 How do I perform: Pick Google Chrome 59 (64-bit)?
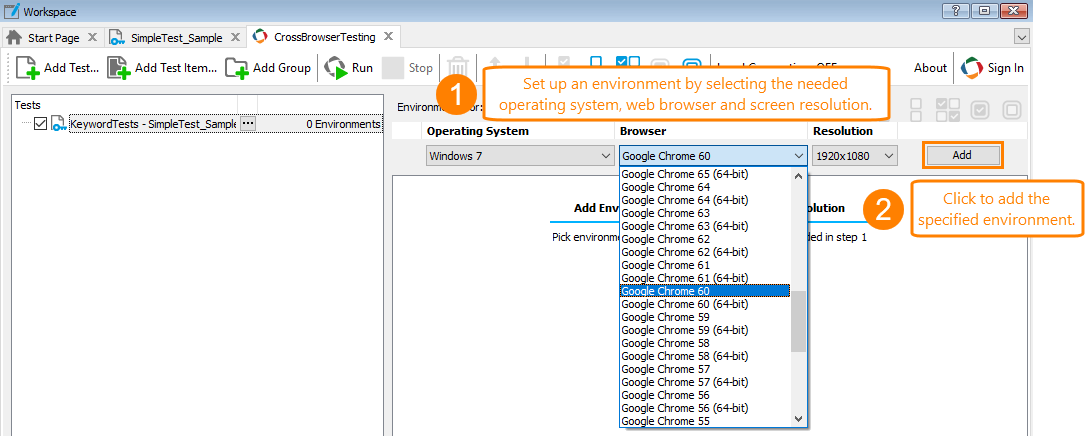pos(705,330)
